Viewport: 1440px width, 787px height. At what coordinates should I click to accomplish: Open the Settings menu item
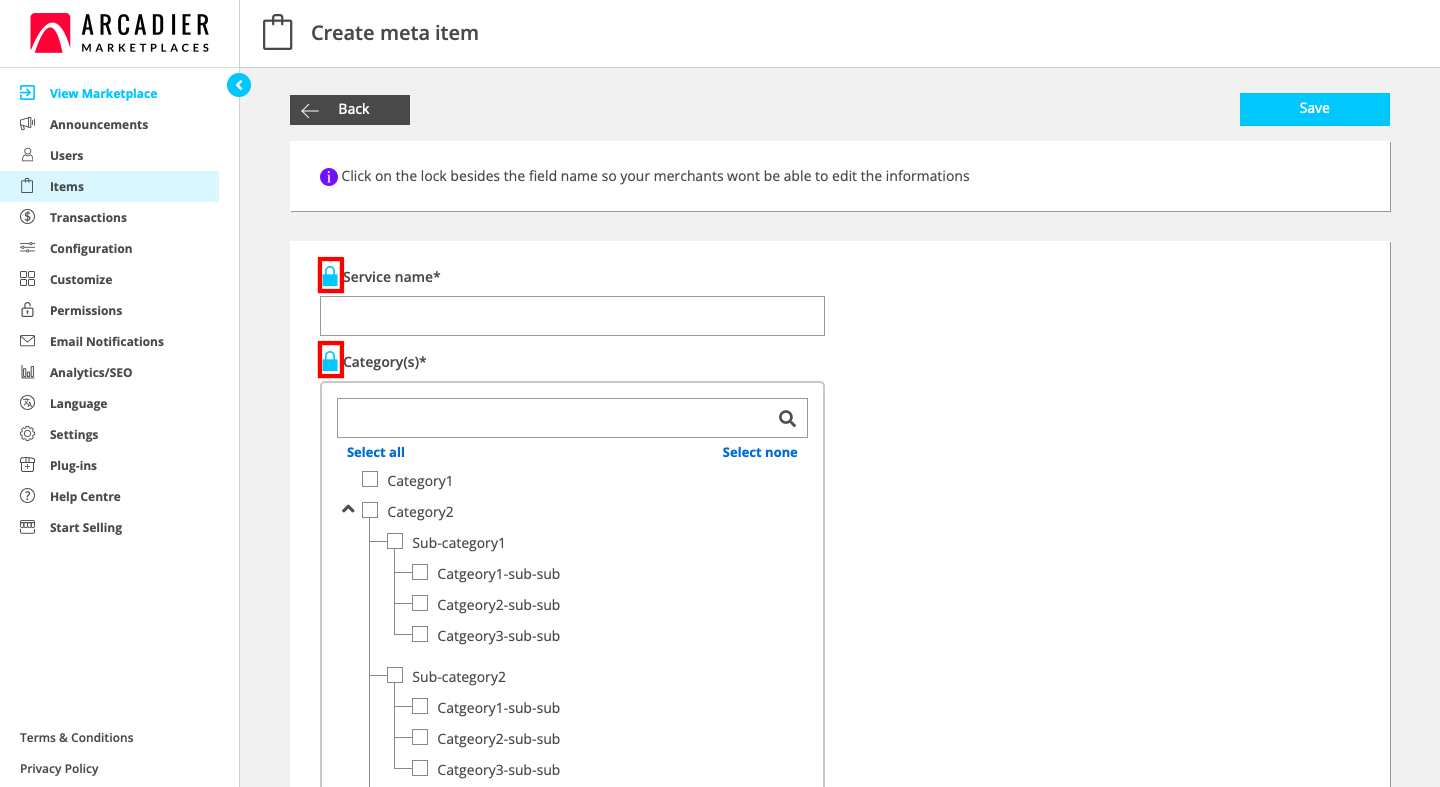(74, 434)
